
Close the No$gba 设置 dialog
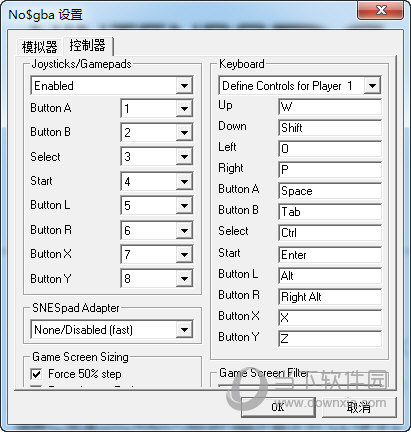(x=381, y=10)
